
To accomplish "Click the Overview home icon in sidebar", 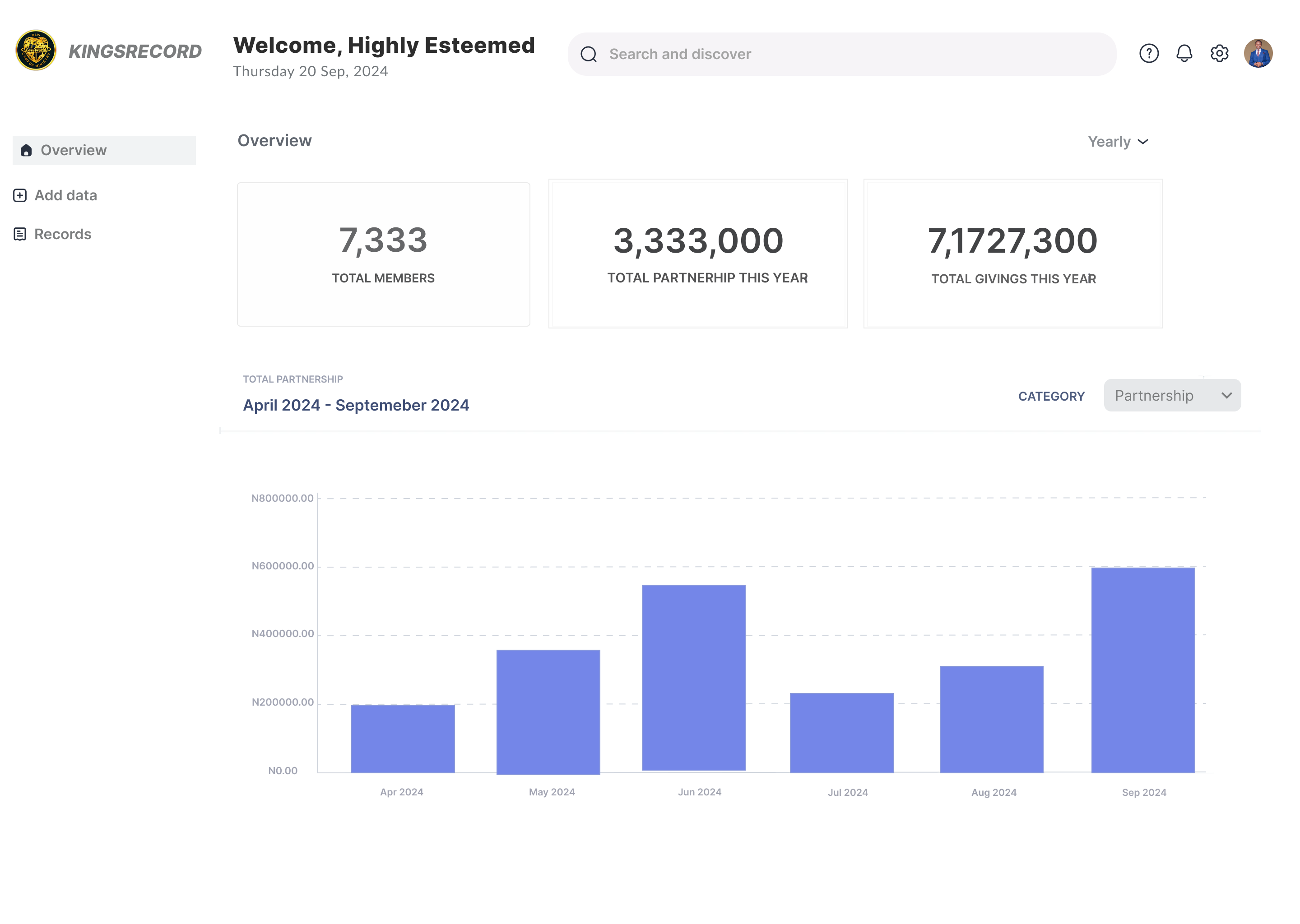I will point(26,150).
